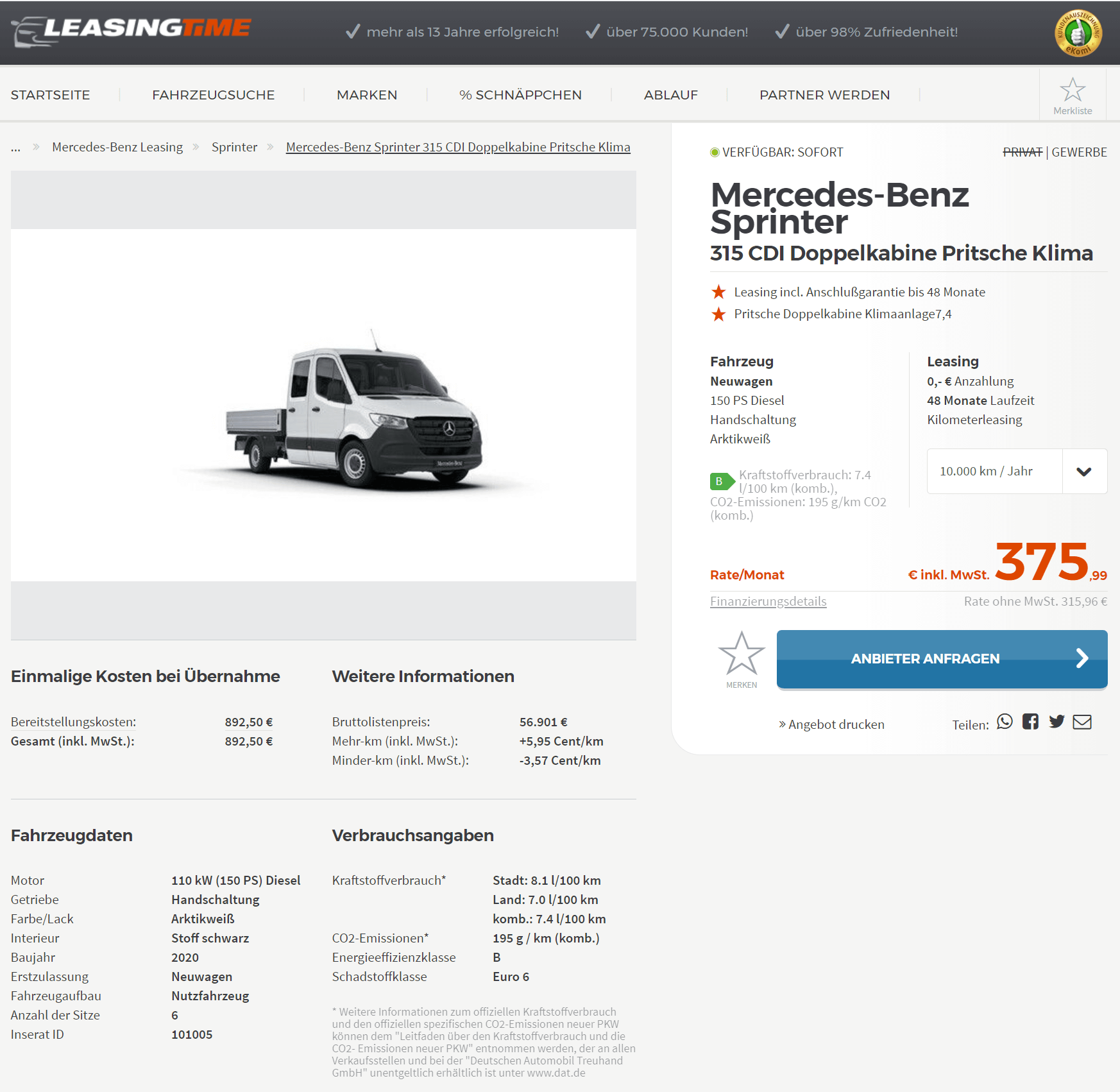Image resolution: width=1120 pixels, height=1092 pixels.
Task: Click ANBIETER ANFRAGEN button
Action: 942,659
